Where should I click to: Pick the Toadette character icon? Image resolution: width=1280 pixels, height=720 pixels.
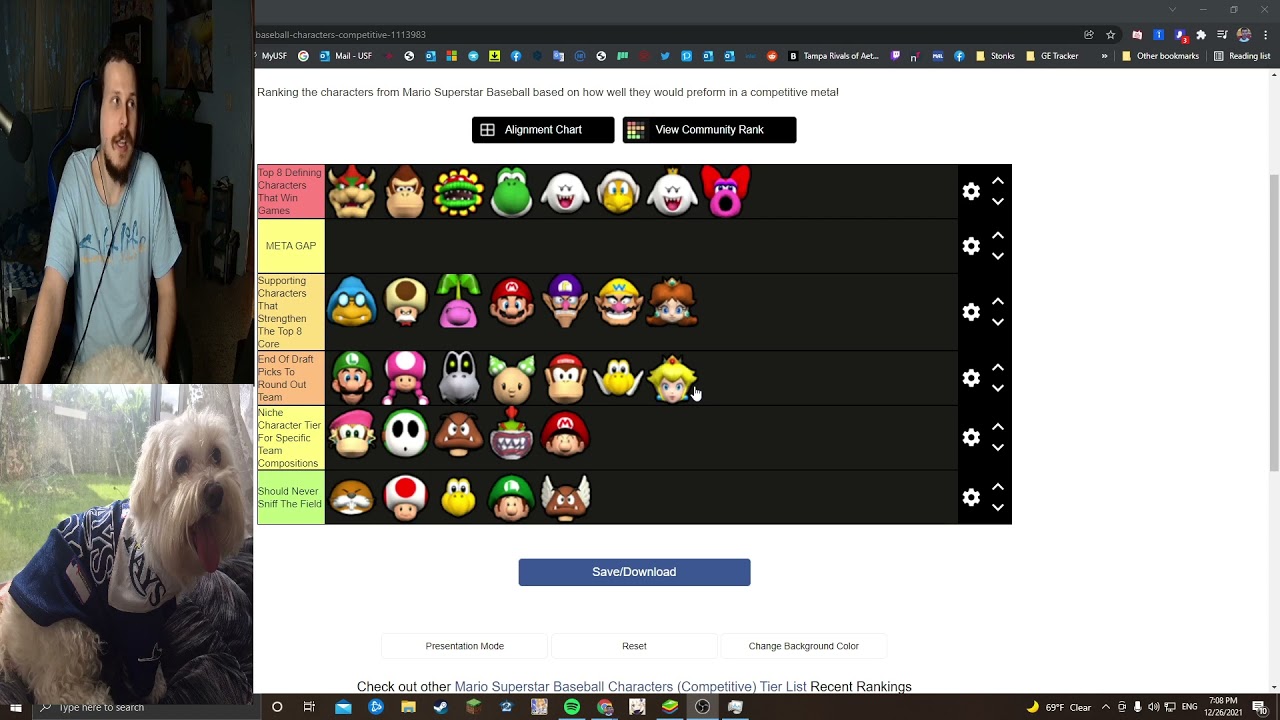(405, 378)
